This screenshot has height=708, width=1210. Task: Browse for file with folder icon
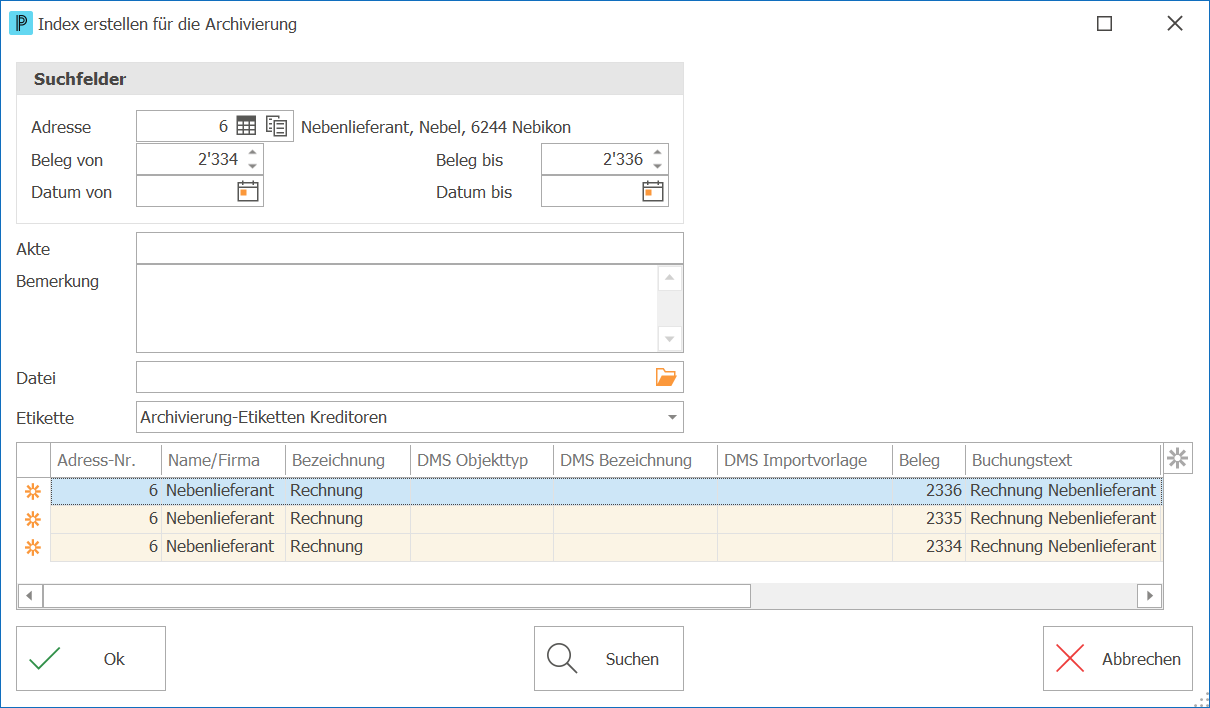click(666, 377)
